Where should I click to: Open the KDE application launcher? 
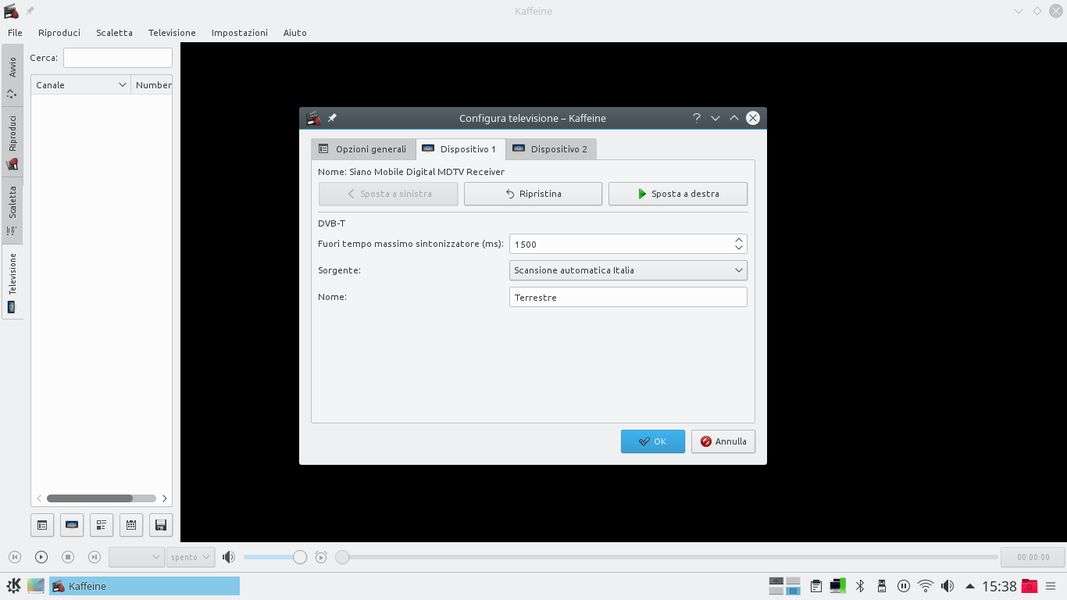pos(13,586)
